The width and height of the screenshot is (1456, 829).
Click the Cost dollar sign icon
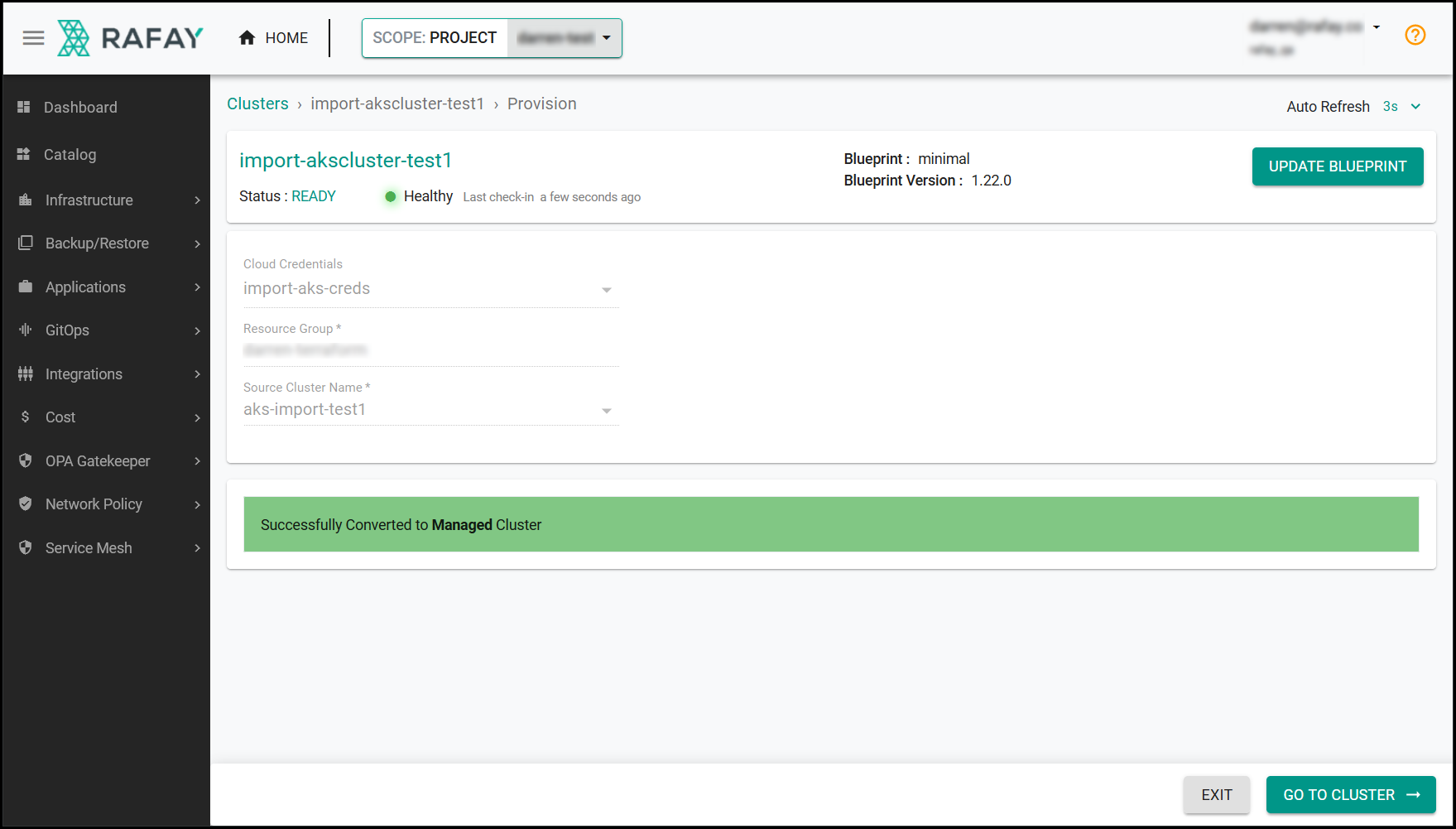point(26,417)
